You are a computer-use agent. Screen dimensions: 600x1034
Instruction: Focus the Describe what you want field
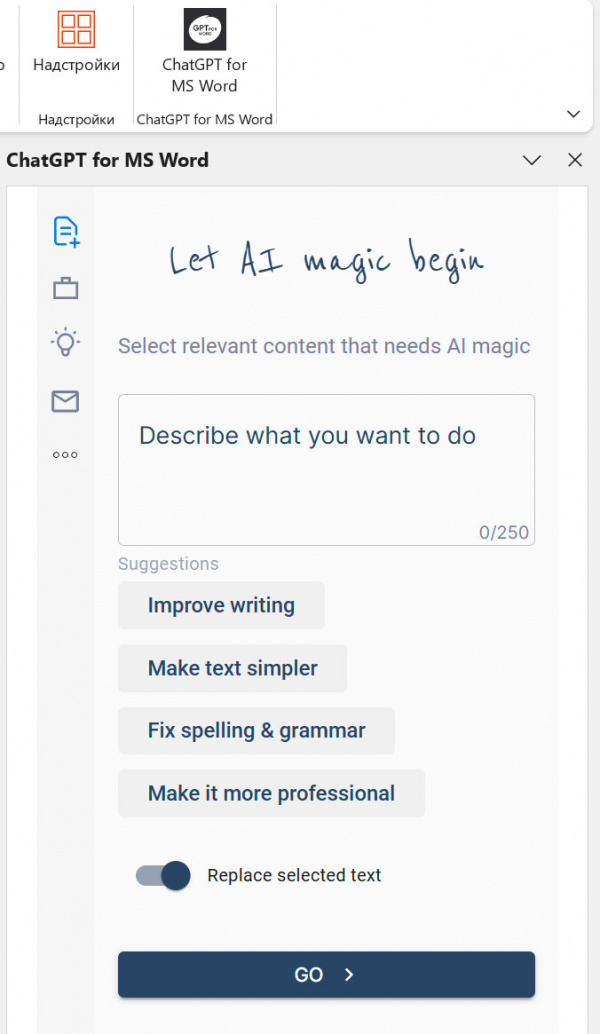pyautogui.click(x=326, y=470)
